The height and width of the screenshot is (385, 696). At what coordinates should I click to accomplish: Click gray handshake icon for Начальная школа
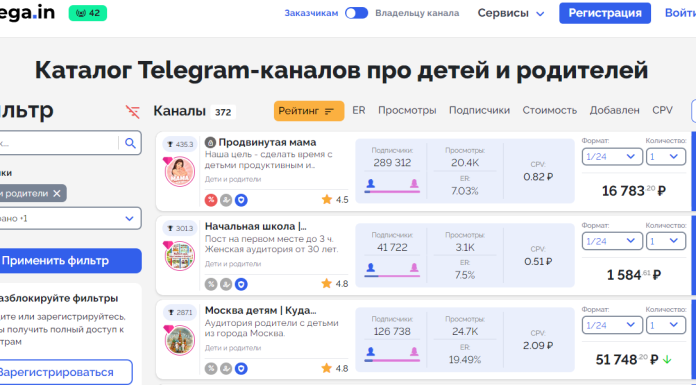[226, 284]
